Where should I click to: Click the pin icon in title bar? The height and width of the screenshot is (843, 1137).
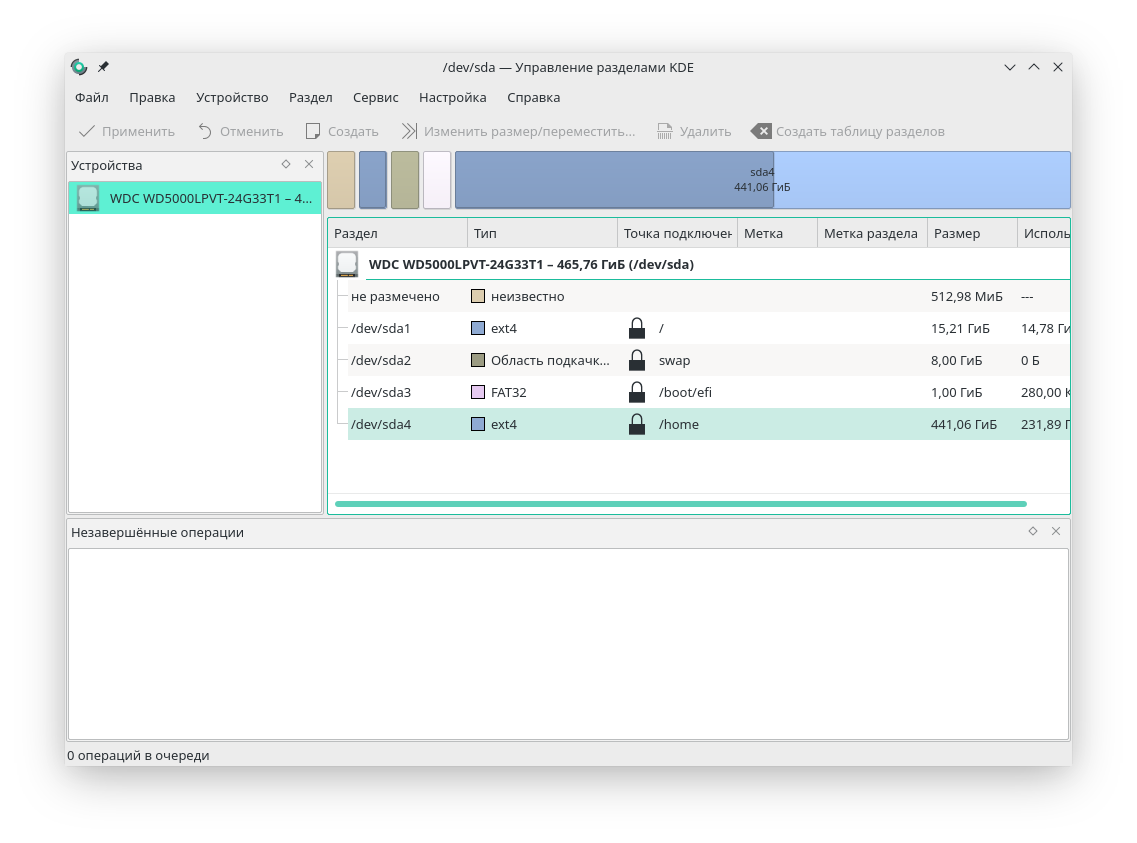[x=103, y=67]
